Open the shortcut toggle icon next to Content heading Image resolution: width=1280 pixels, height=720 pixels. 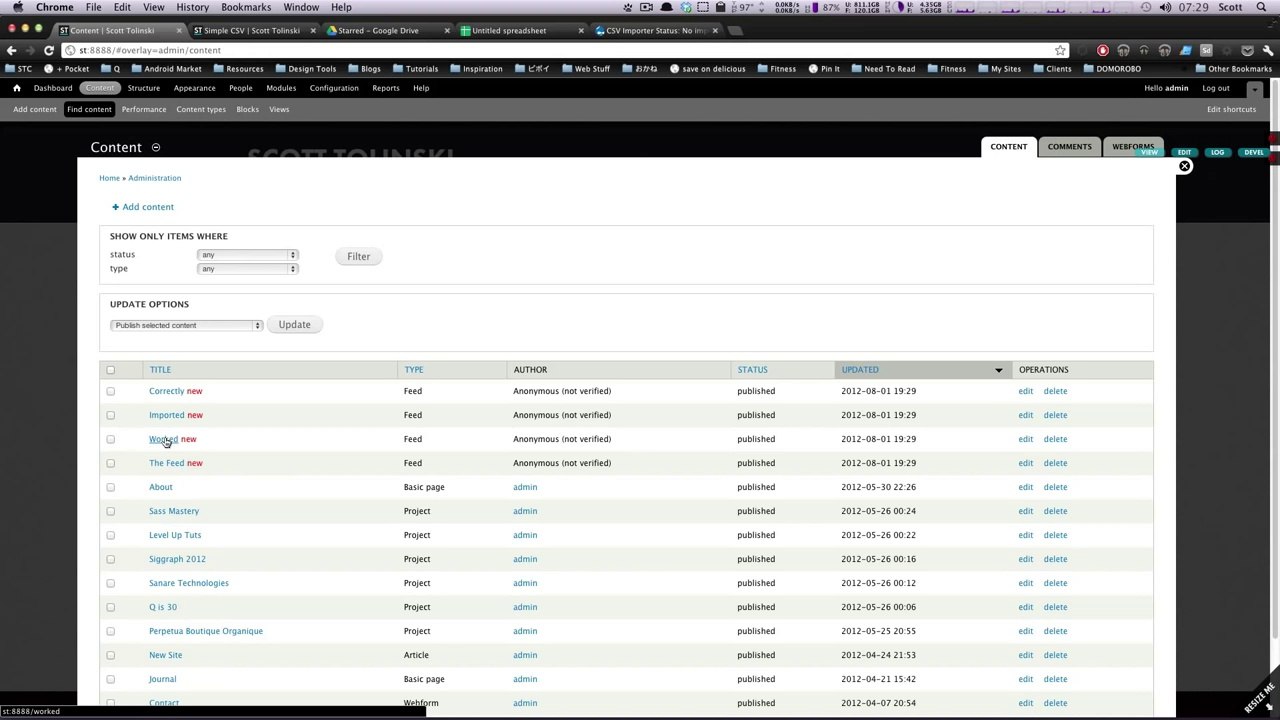(156, 147)
